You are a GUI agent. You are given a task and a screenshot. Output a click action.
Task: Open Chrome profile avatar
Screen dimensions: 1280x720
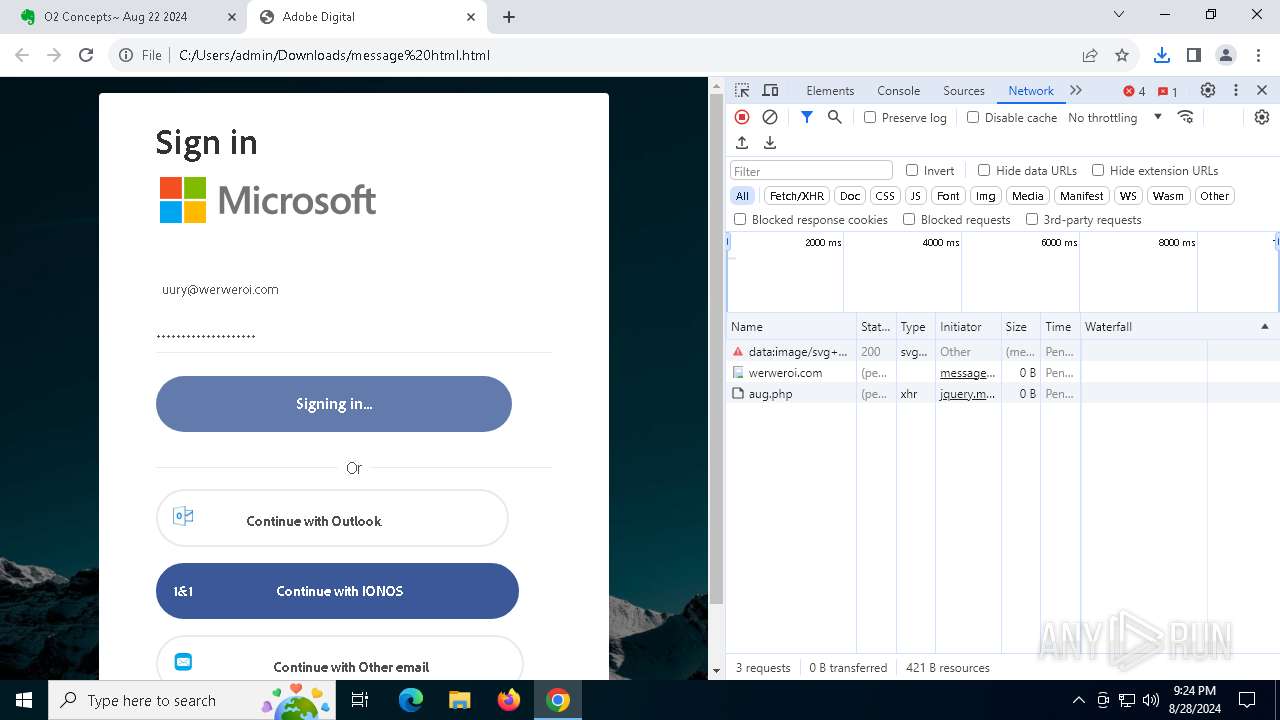coord(1226,55)
